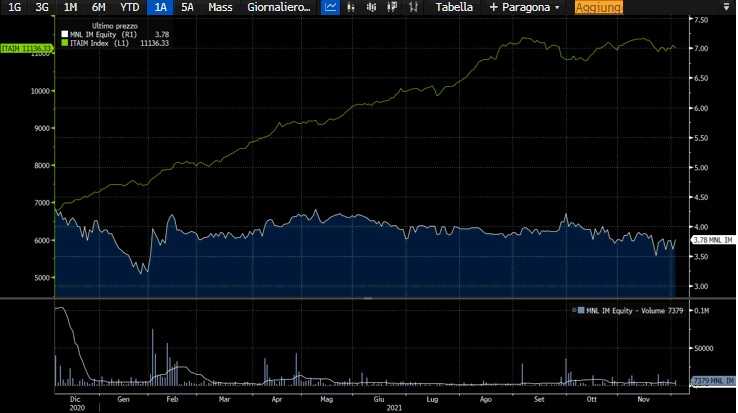
Task: Select the candlestick chart icon
Action: (x=371, y=7)
